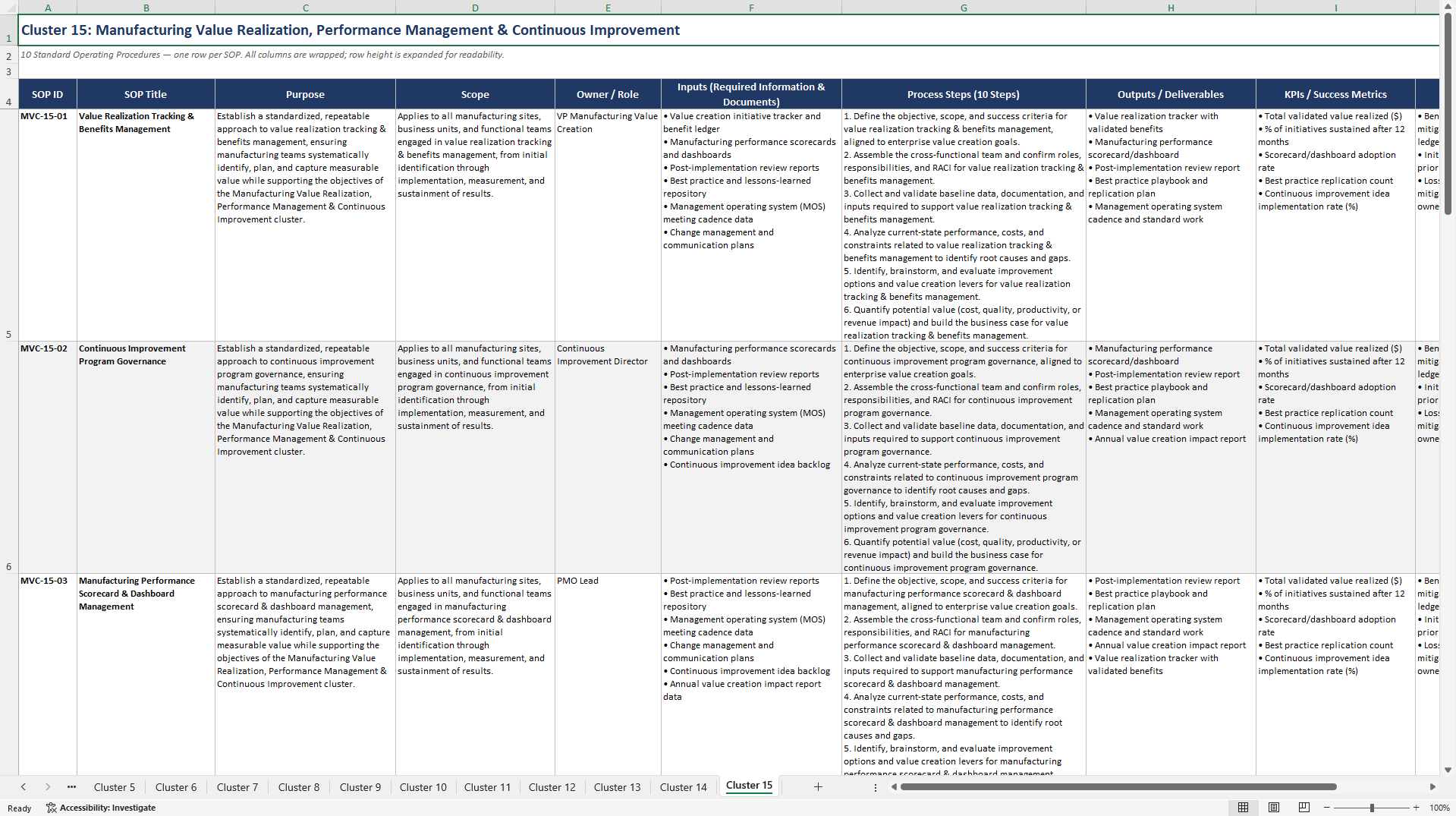Click horizontal scrollbar left arrow
Screen dimensions: 1456x816
pyautogui.click(x=894, y=787)
